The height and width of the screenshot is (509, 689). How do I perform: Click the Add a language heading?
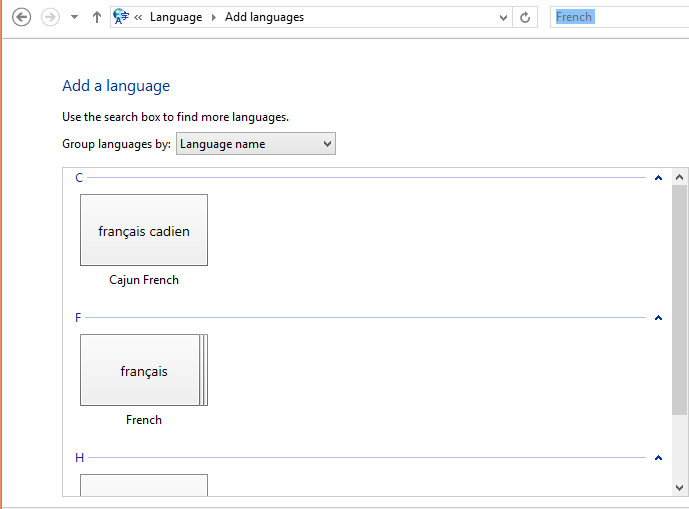click(116, 86)
